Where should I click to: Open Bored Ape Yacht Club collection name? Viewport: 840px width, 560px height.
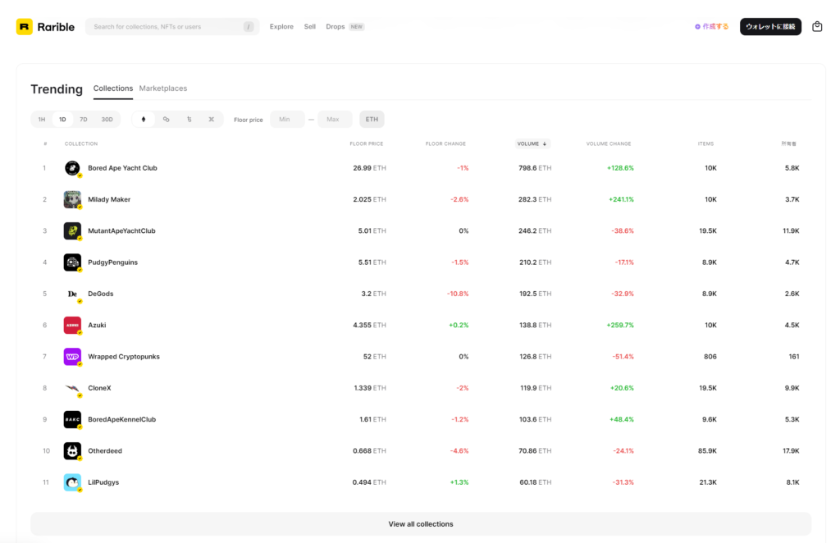coord(123,168)
